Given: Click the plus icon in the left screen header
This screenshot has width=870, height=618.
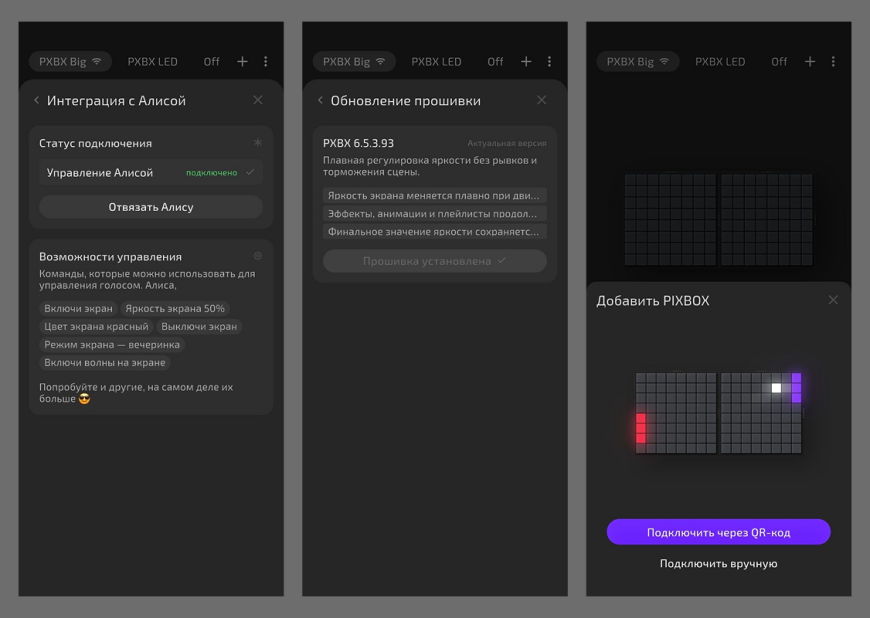Looking at the screenshot, I should tap(242, 62).
